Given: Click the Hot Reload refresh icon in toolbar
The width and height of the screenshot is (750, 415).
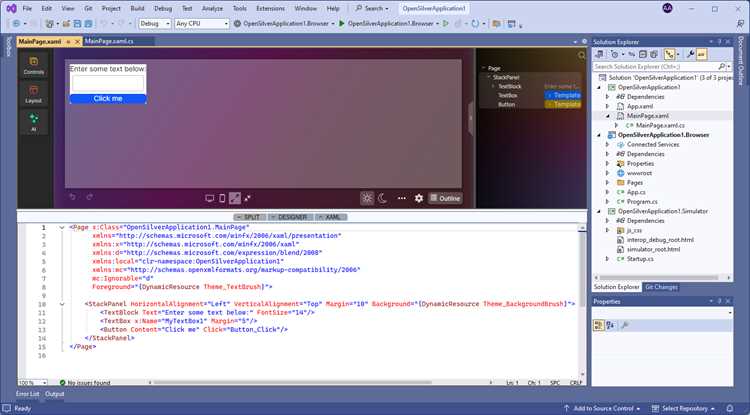Looking at the screenshot, I should (475, 23).
